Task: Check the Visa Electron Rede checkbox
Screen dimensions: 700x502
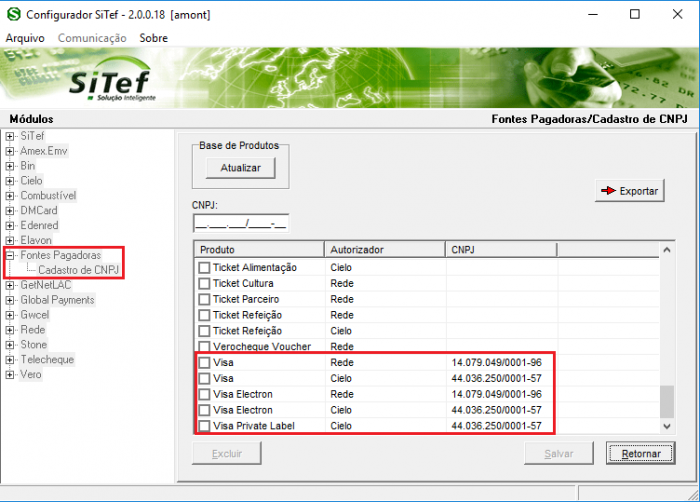Action: pyautogui.click(x=204, y=394)
